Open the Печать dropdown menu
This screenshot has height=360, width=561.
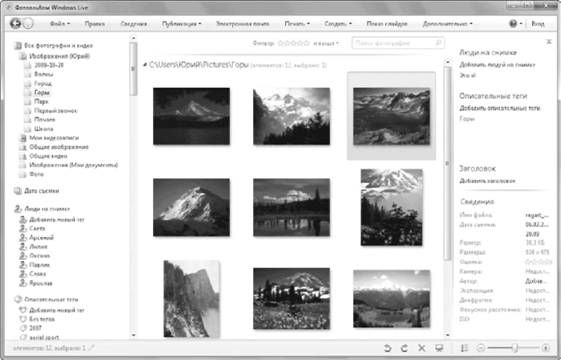pos(297,24)
